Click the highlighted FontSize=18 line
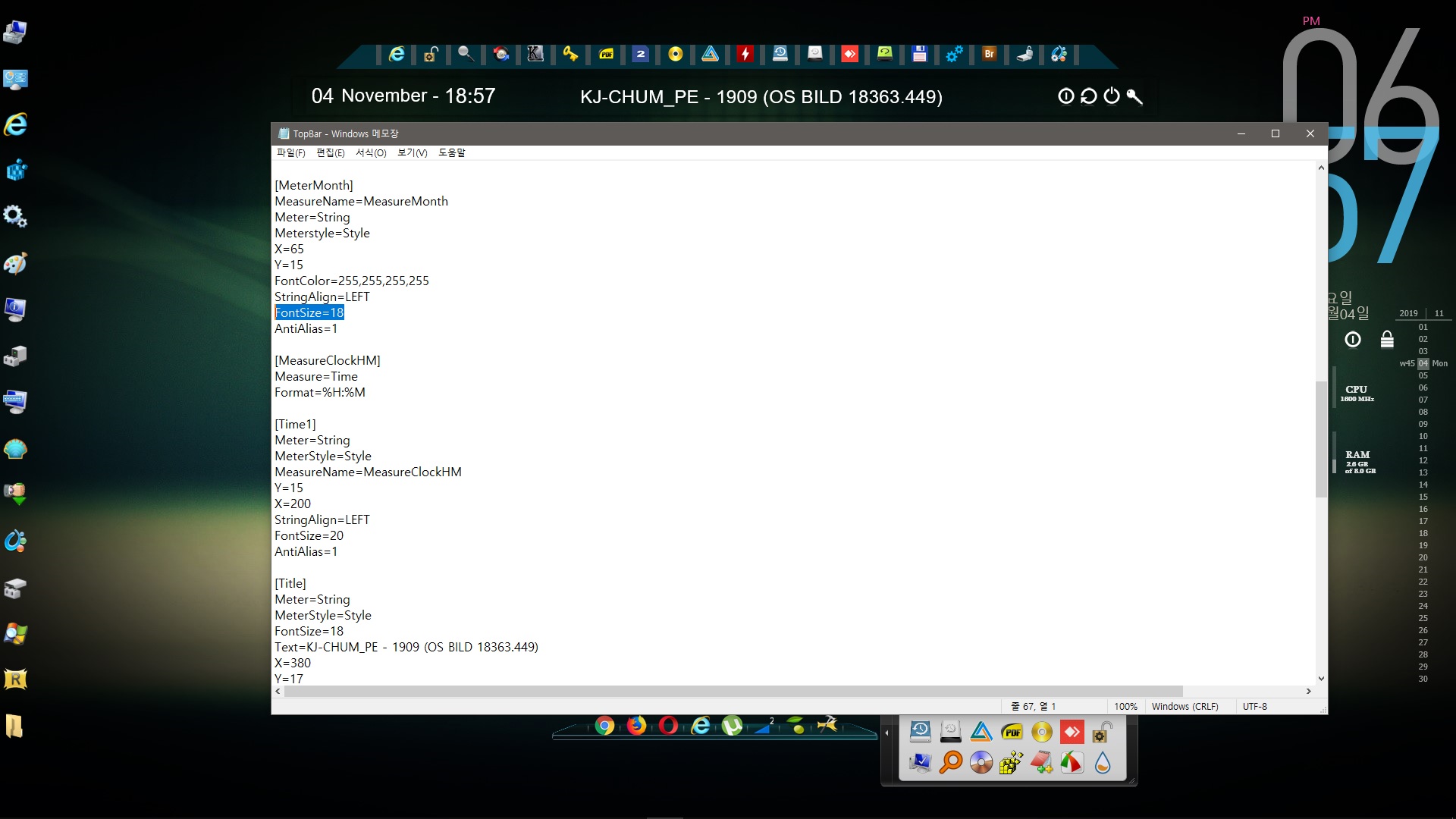 click(309, 312)
